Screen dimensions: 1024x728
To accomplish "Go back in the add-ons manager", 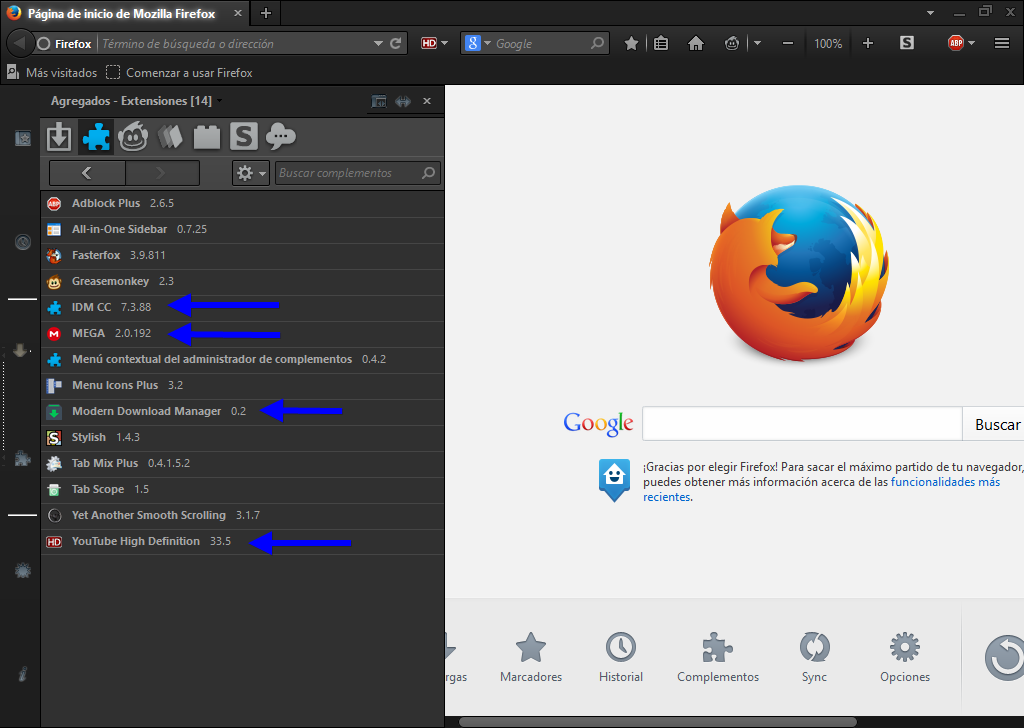I will click(87, 173).
